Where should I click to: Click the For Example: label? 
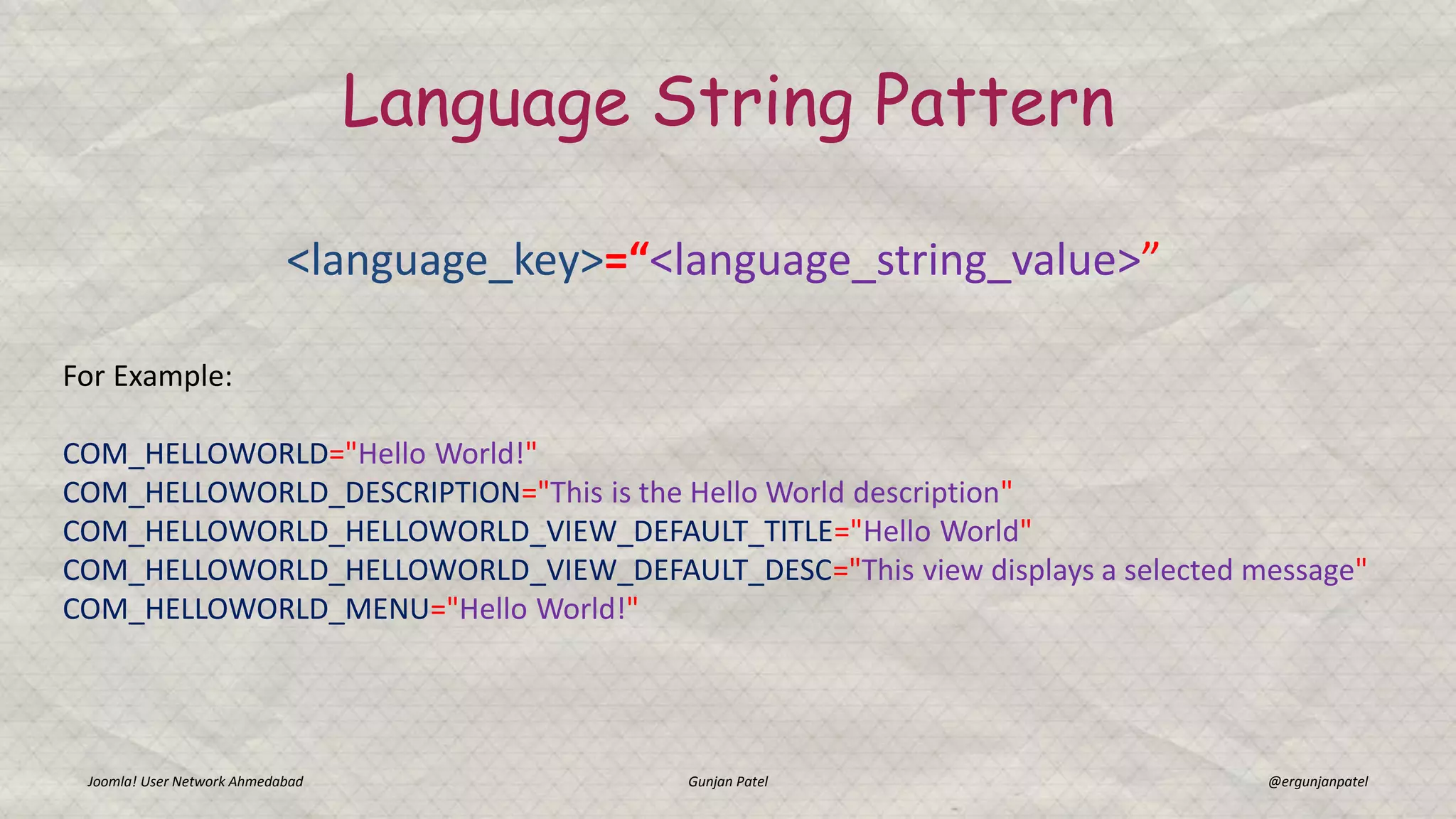(148, 376)
